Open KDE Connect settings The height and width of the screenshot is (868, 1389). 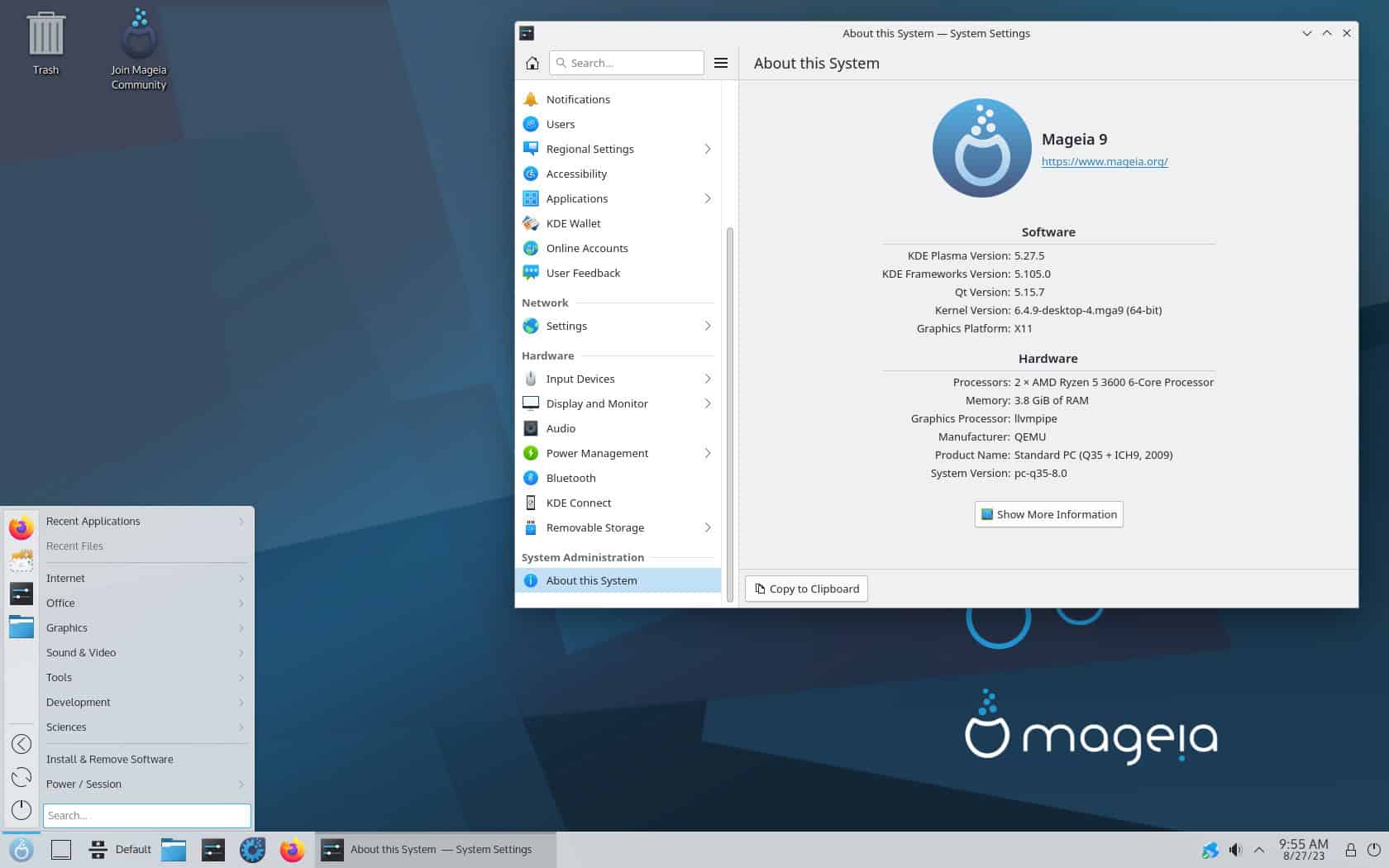(578, 503)
